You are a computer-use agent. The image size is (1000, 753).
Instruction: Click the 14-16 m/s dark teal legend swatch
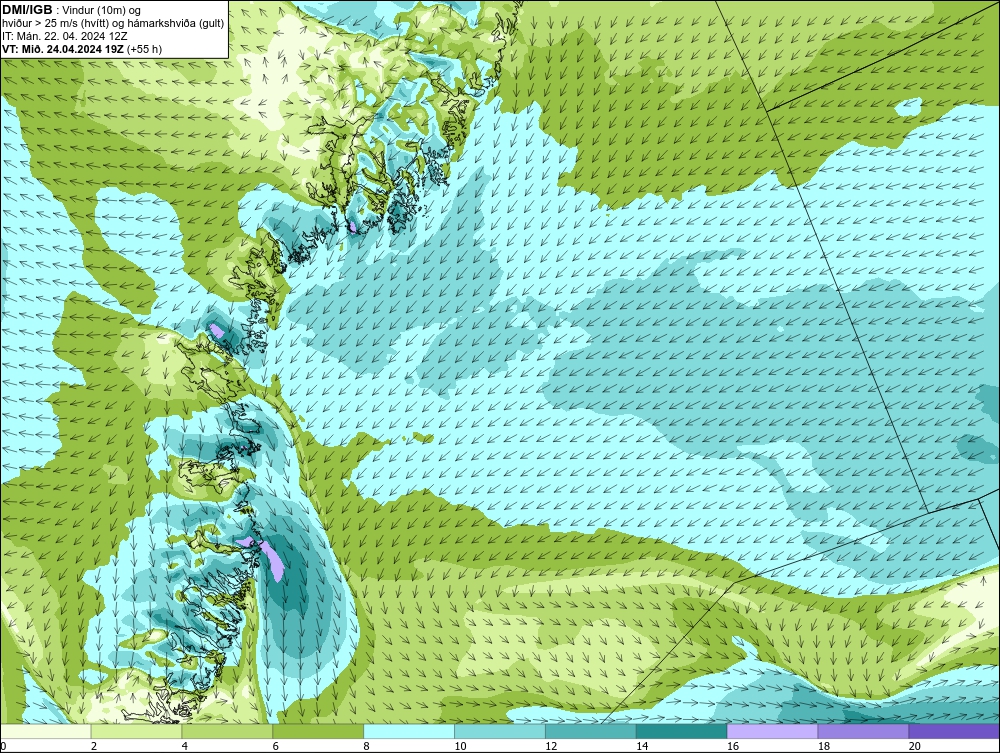(x=682, y=731)
